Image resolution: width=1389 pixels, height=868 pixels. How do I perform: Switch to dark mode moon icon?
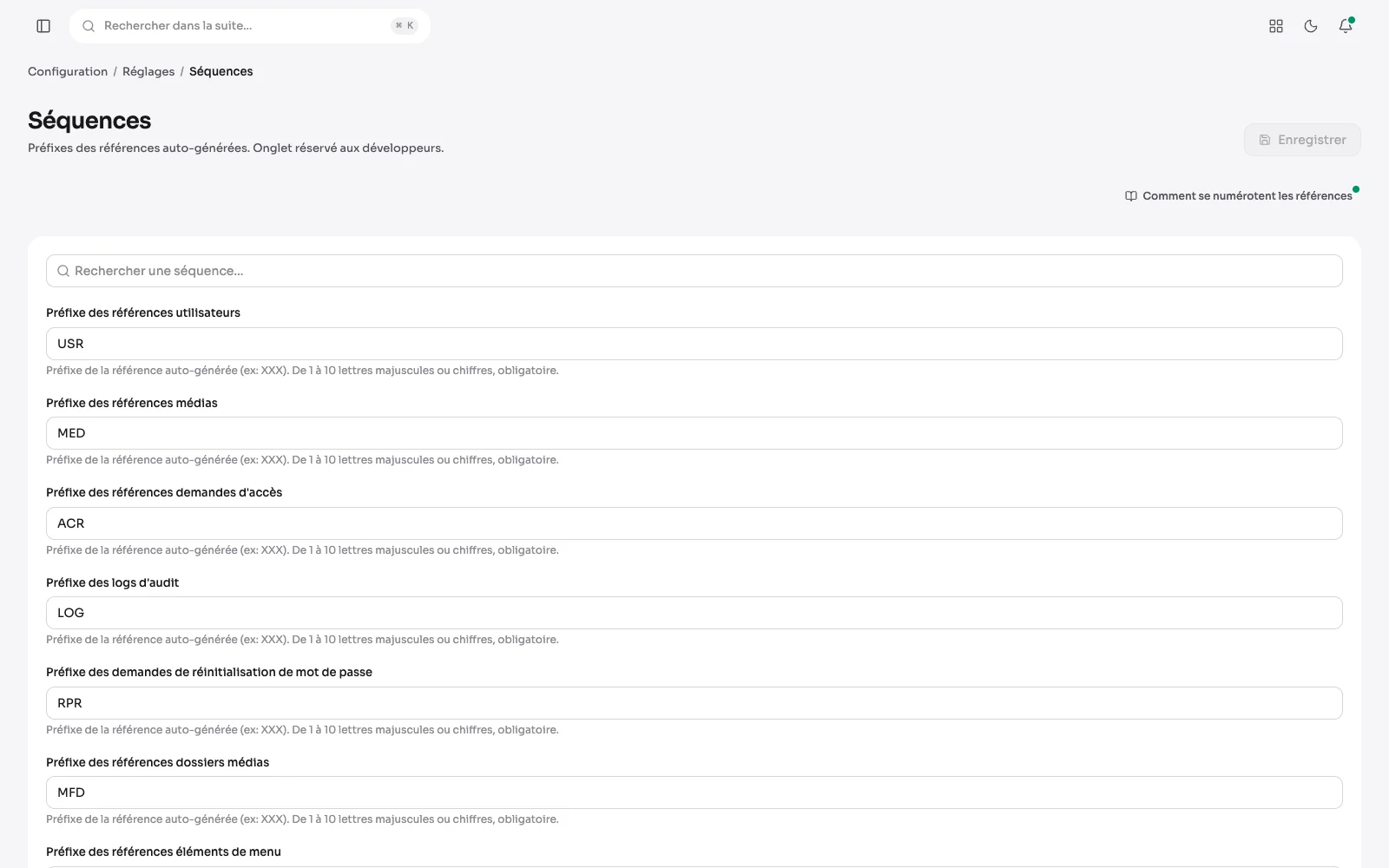(1311, 26)
